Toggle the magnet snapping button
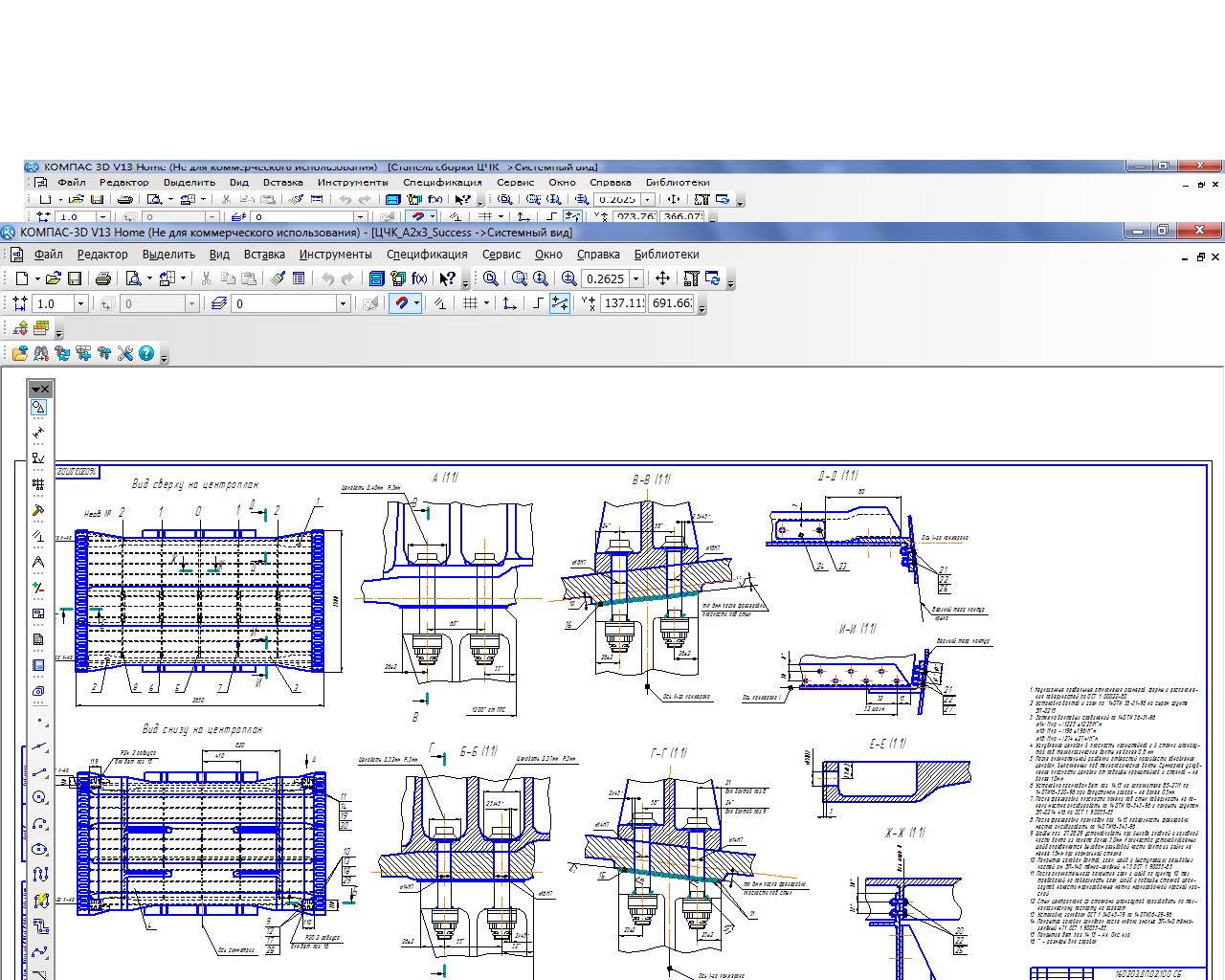Viewport: 1225px width, 980px height. tap(403, 303)
